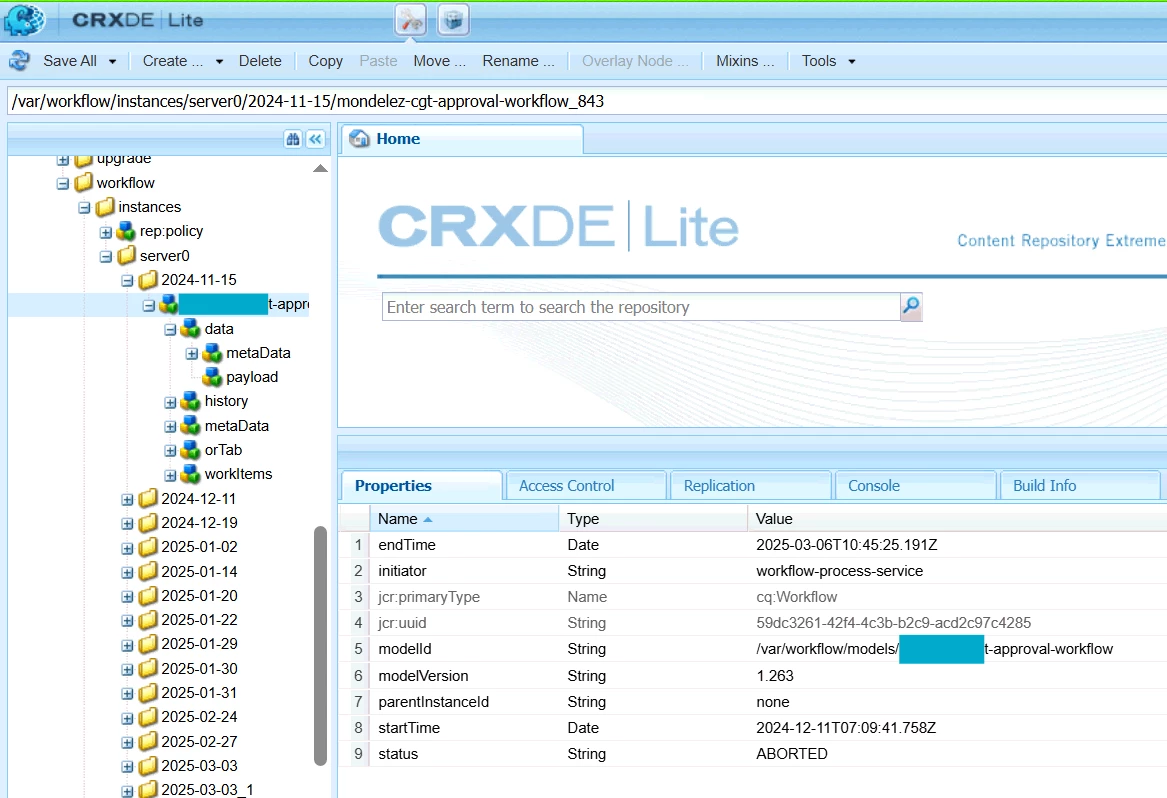Open the Save All dropdown arrow
This screenshot has width=1167, height=798.
click(112, 62)
